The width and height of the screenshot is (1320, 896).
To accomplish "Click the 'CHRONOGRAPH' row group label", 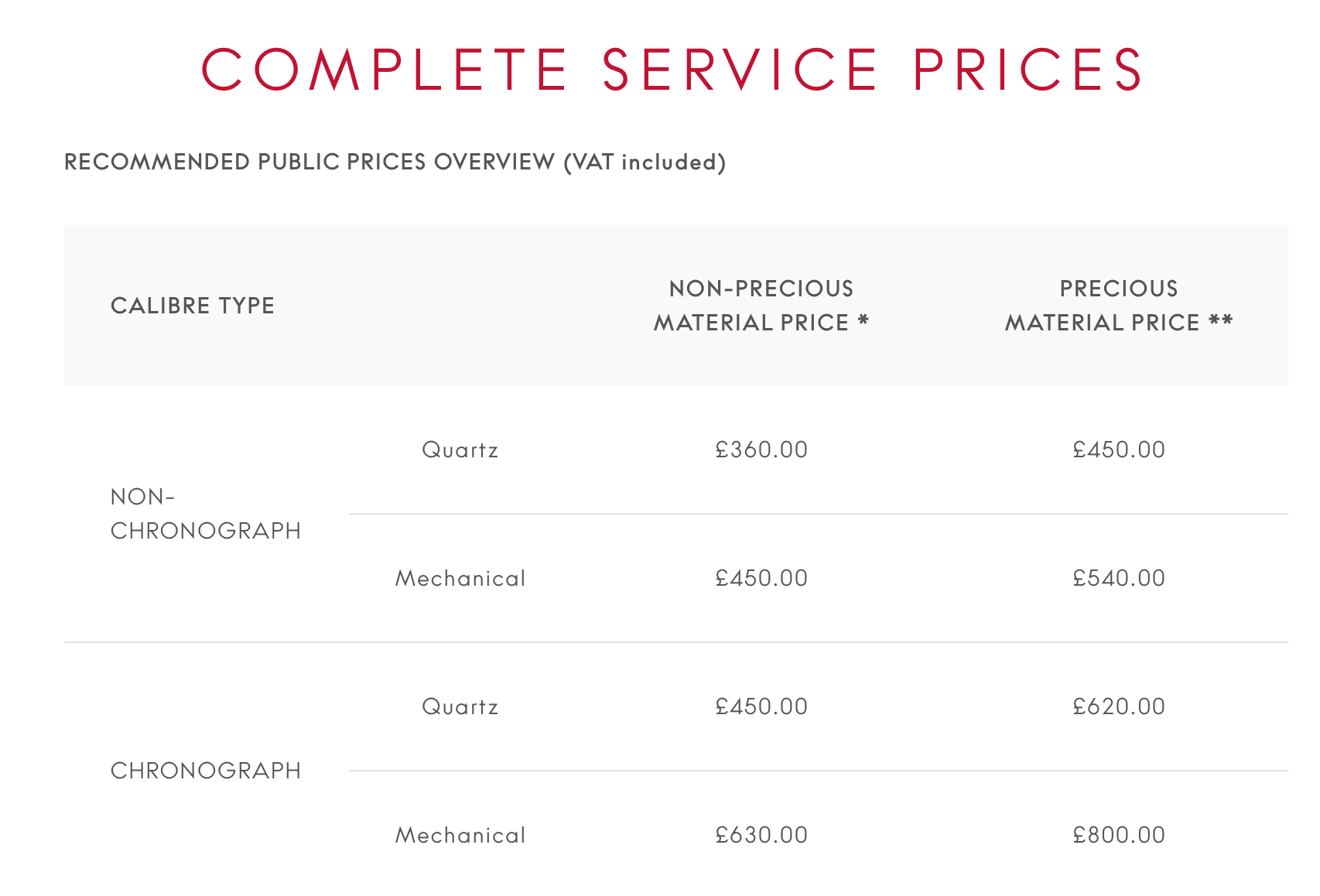I will click(205, 771).
